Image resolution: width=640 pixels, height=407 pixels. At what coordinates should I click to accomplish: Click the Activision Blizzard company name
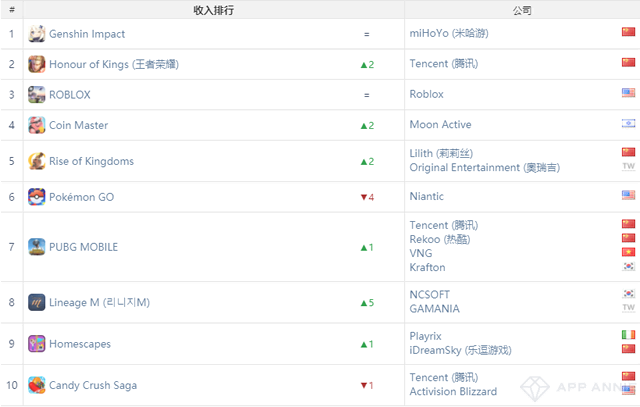click(x=453, y=392)
